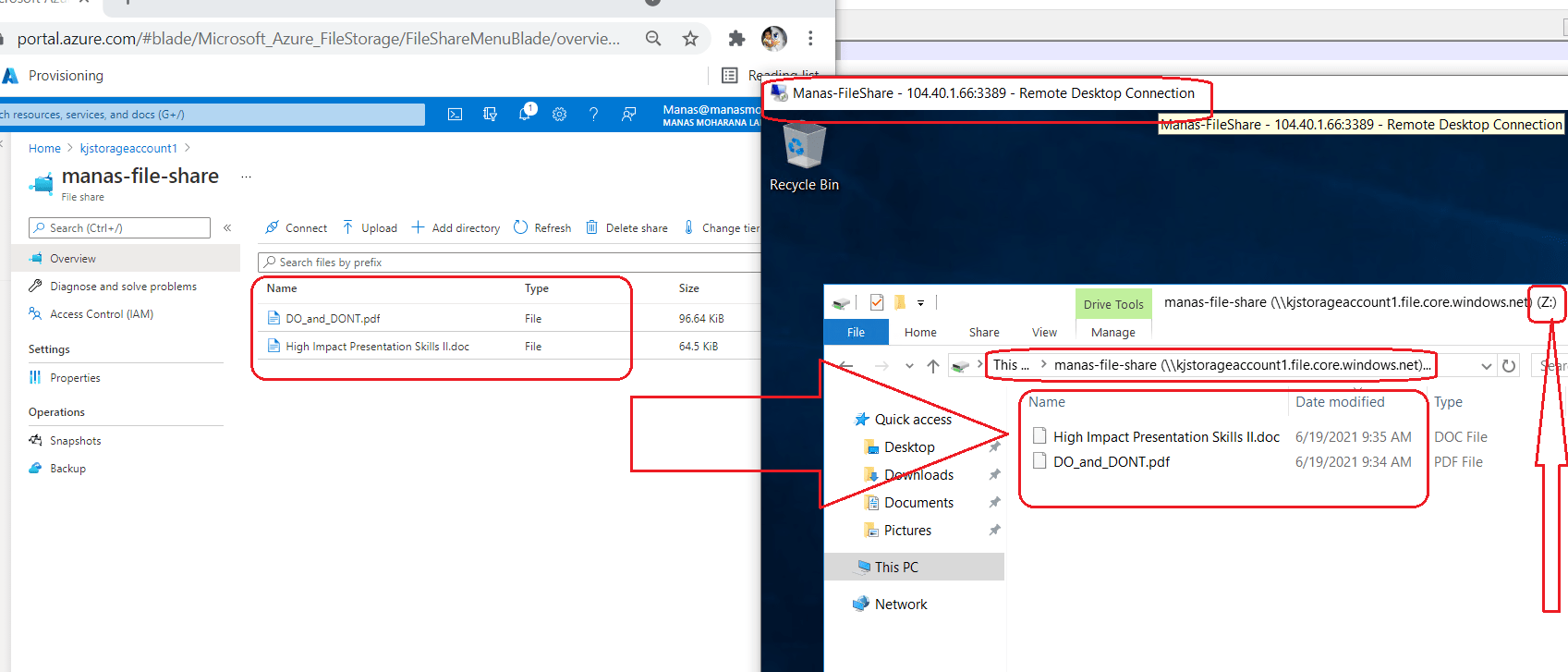The image size is (1568, 672).
Task: Open the manas-file-share ellipsis menu
Action: (x=246, y=177)
